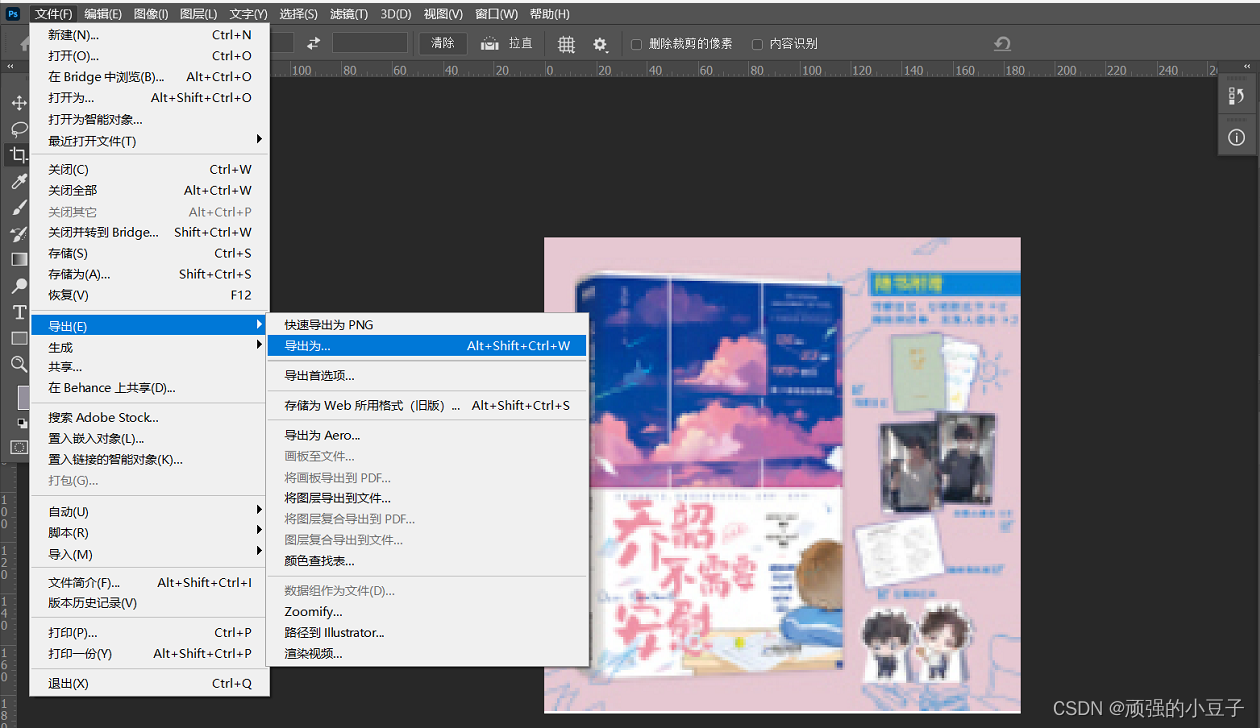Select the Brush tool
Viewport: 1260px width, 728px height.
pos(19,207)
